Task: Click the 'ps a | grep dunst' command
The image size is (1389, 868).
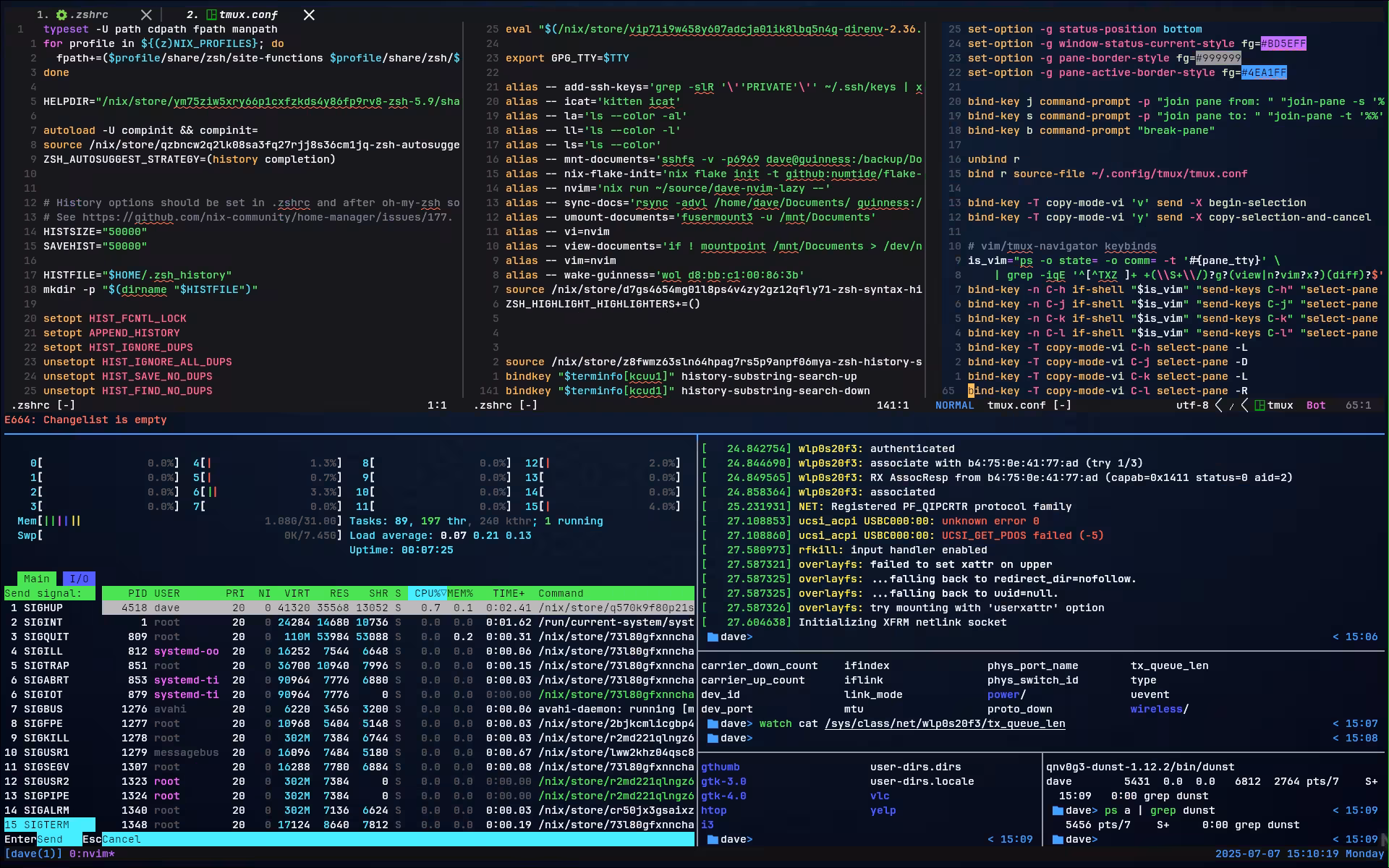Action: pos(1160,810)
